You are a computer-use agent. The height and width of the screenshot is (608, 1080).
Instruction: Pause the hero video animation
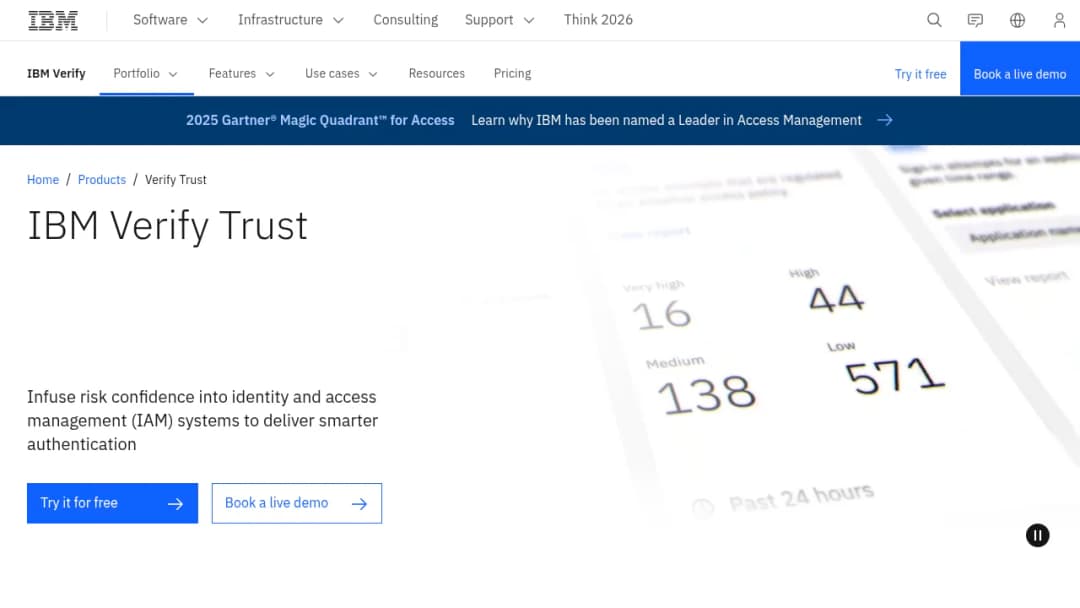(1037, 535)
